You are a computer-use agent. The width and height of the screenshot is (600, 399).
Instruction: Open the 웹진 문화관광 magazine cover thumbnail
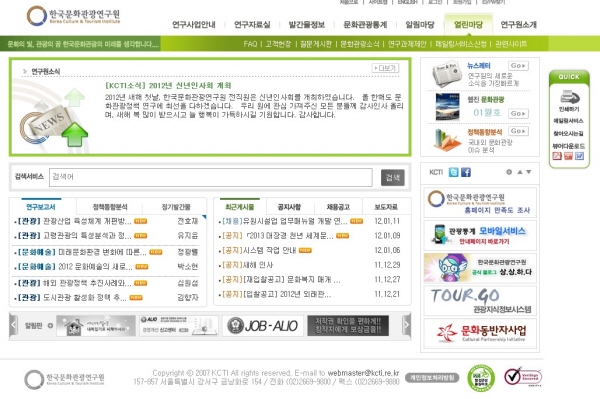click(447, 107)
